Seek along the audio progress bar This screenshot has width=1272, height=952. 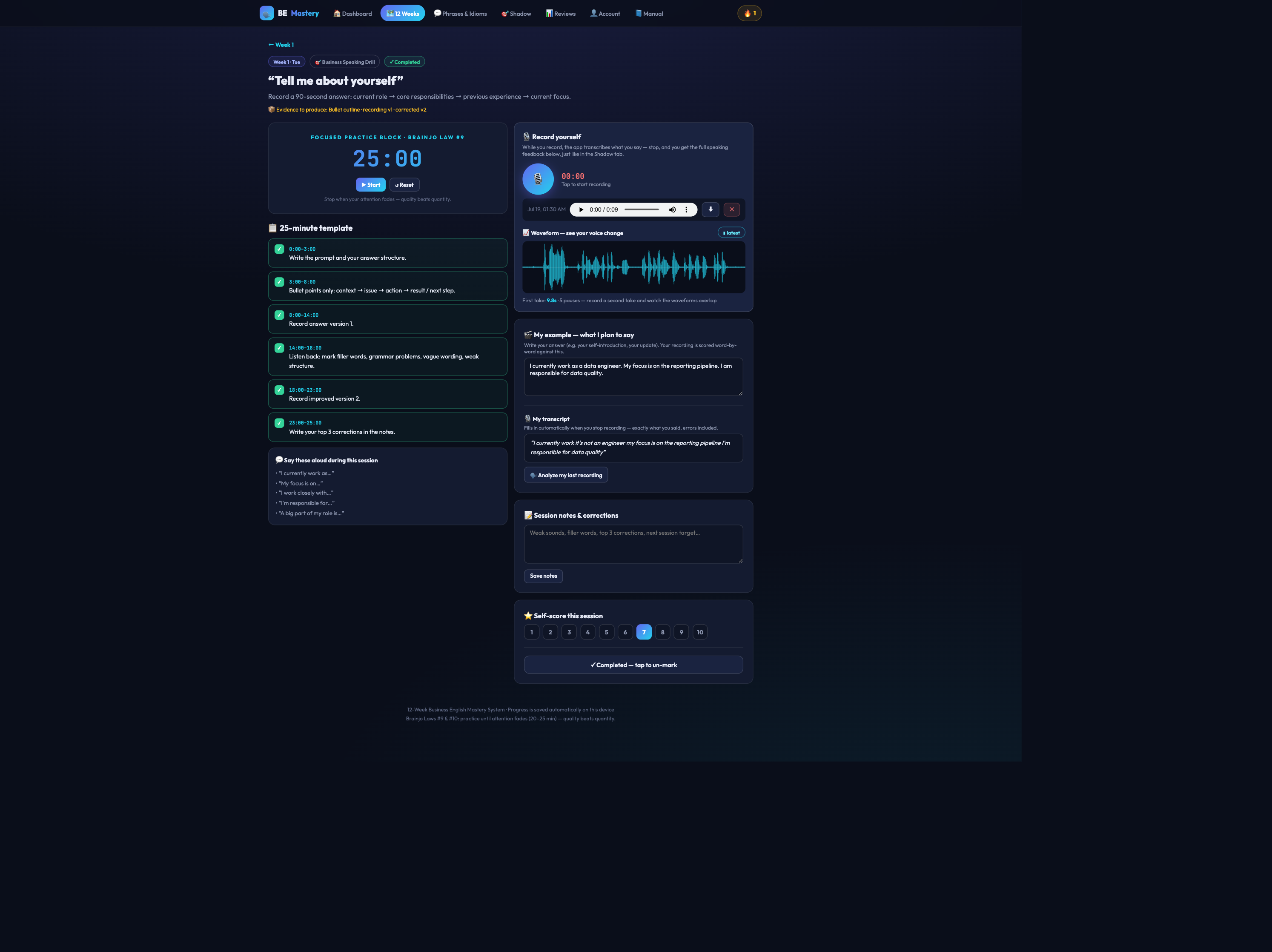coord(642,210)
